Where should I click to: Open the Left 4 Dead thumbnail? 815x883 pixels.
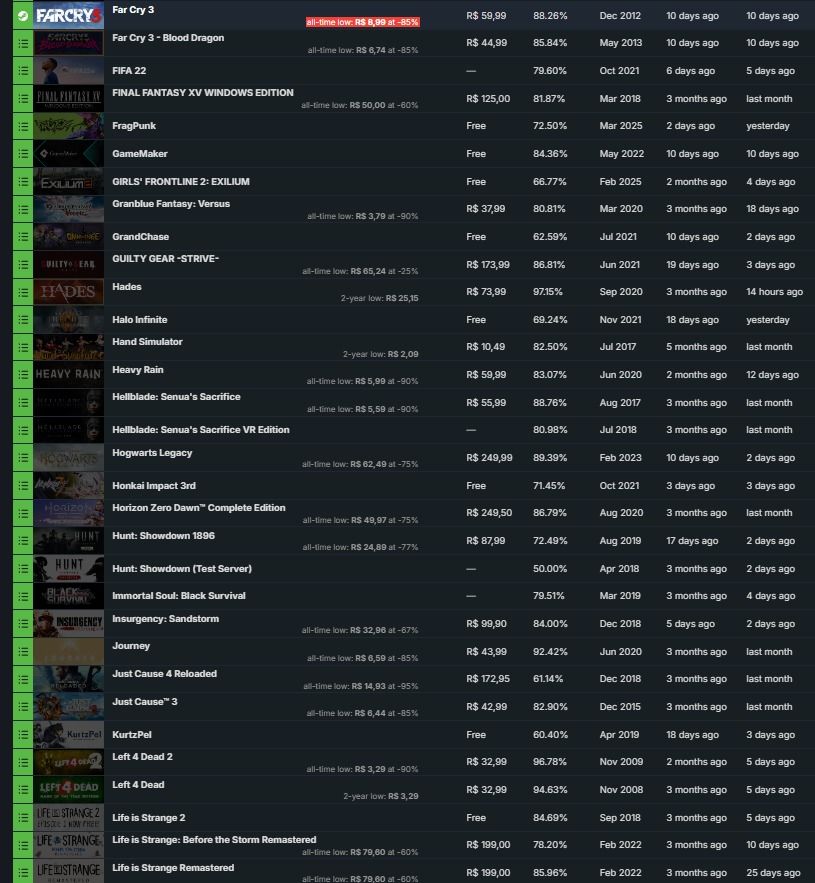[x=69, y=790]
